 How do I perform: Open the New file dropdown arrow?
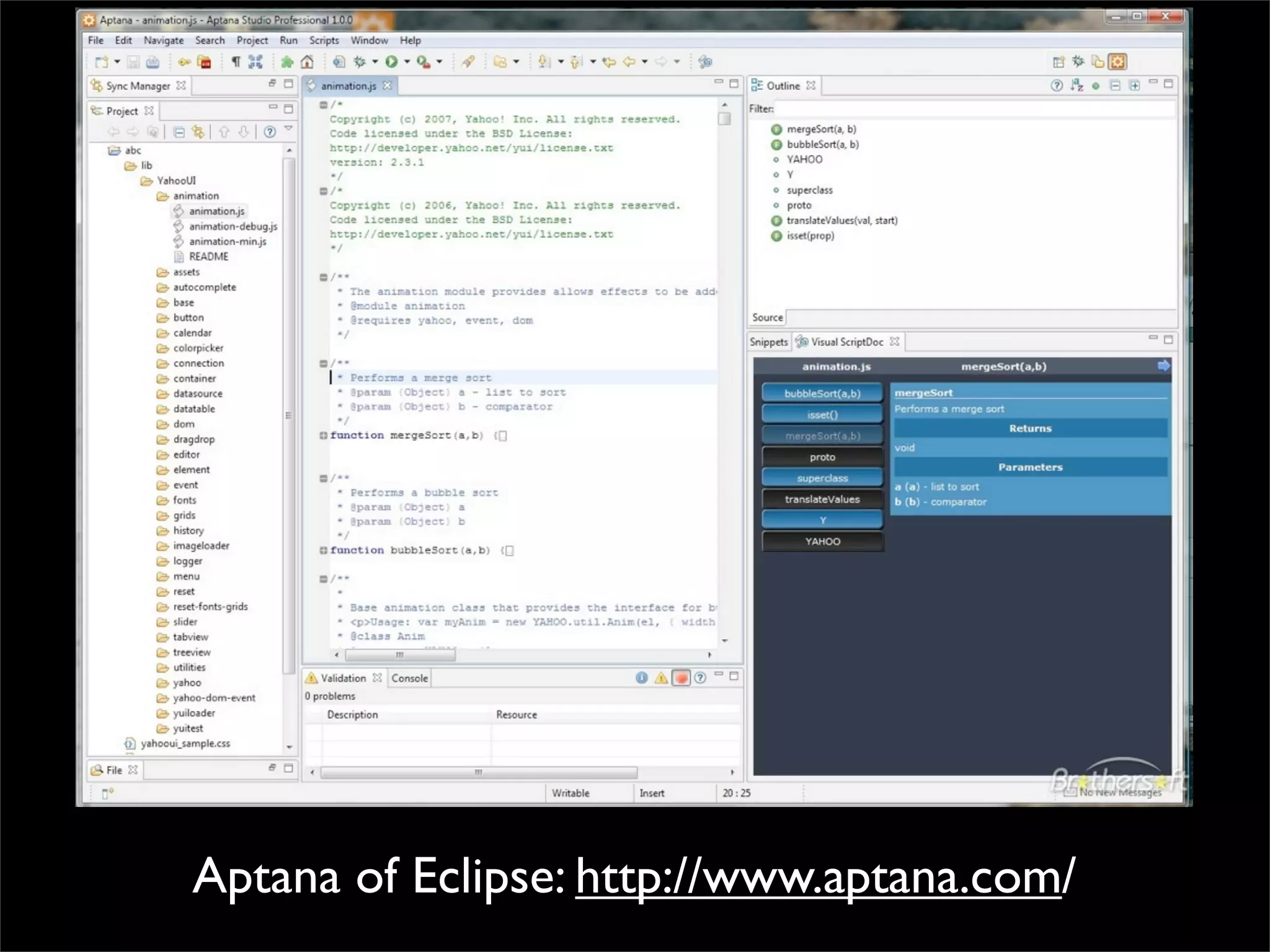coord(117,61)
